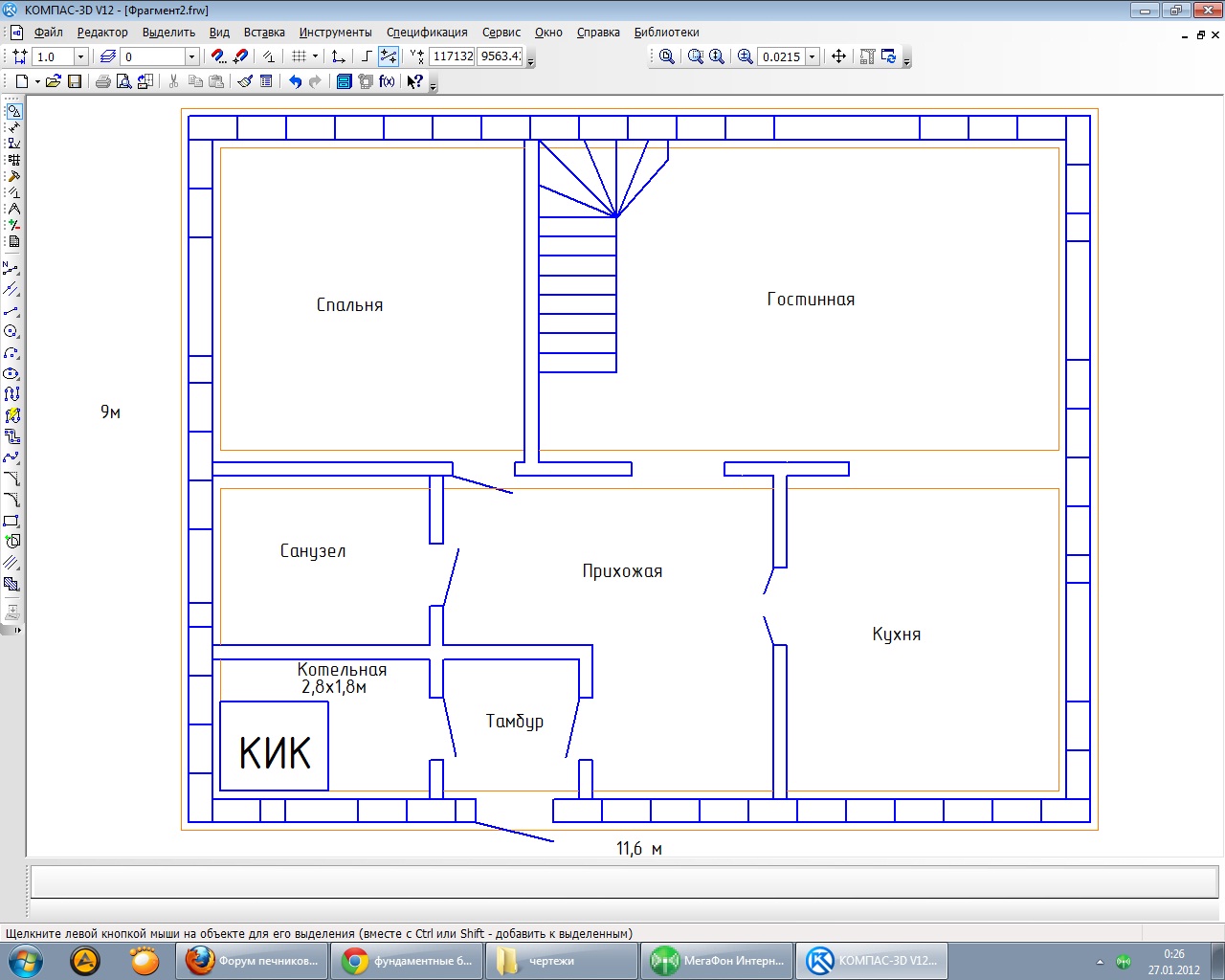Select the Circle drawing tool
The width and height of the screenshot is (1225, 980).
(x=11, y=332)
